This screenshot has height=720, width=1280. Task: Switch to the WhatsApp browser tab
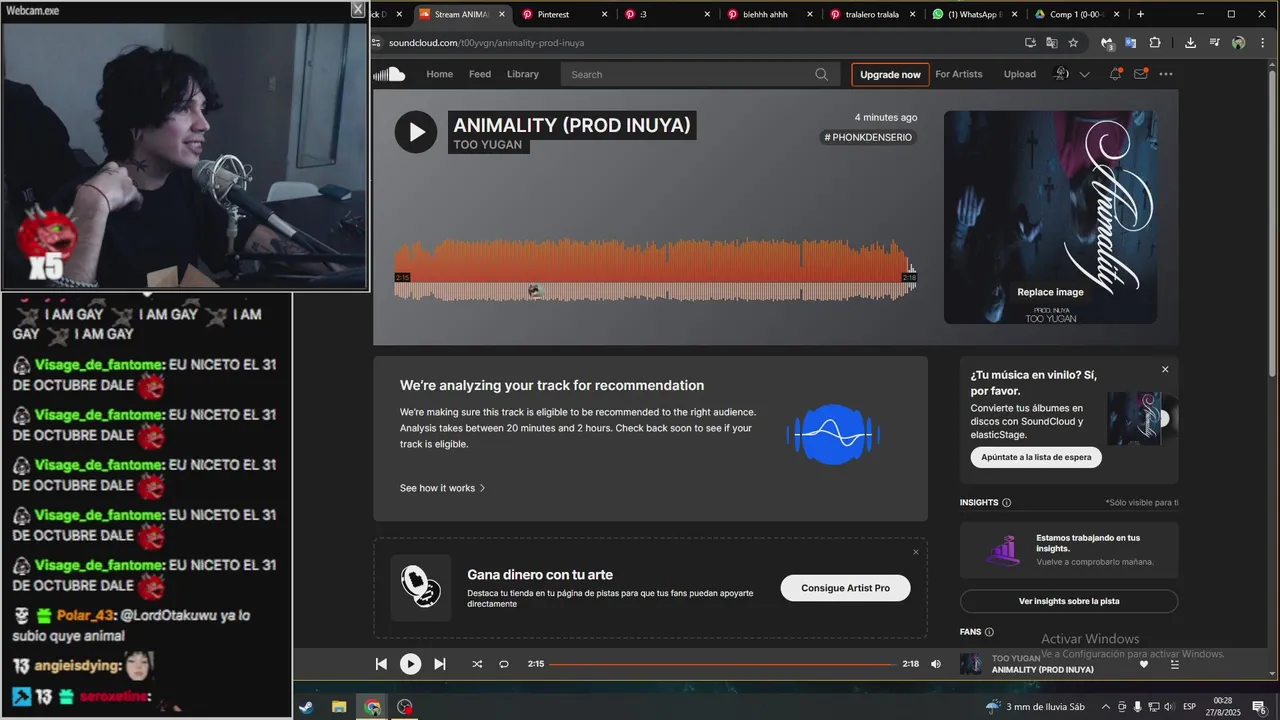point(973,14)
